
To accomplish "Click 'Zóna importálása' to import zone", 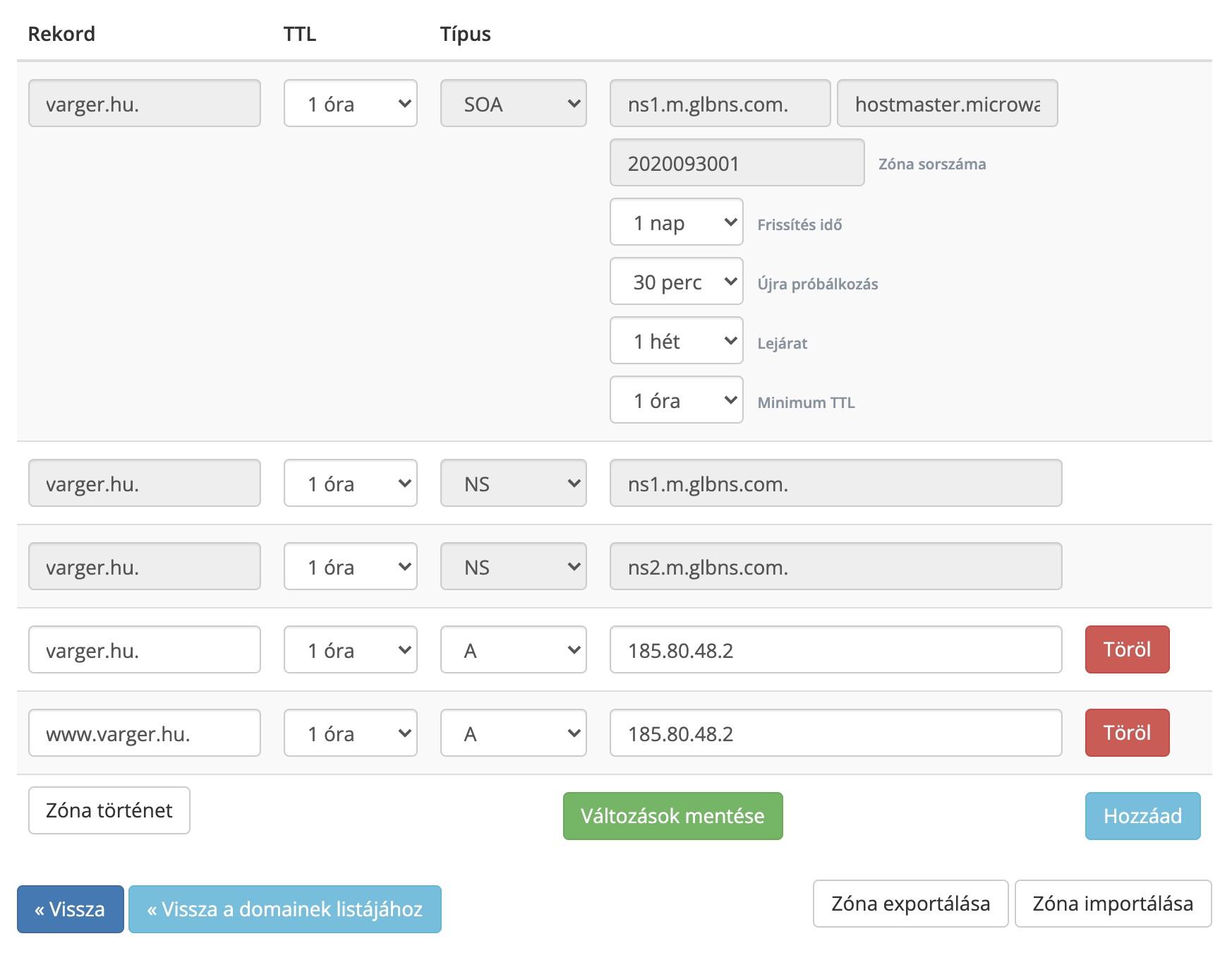I will [x=1112, y=904].
